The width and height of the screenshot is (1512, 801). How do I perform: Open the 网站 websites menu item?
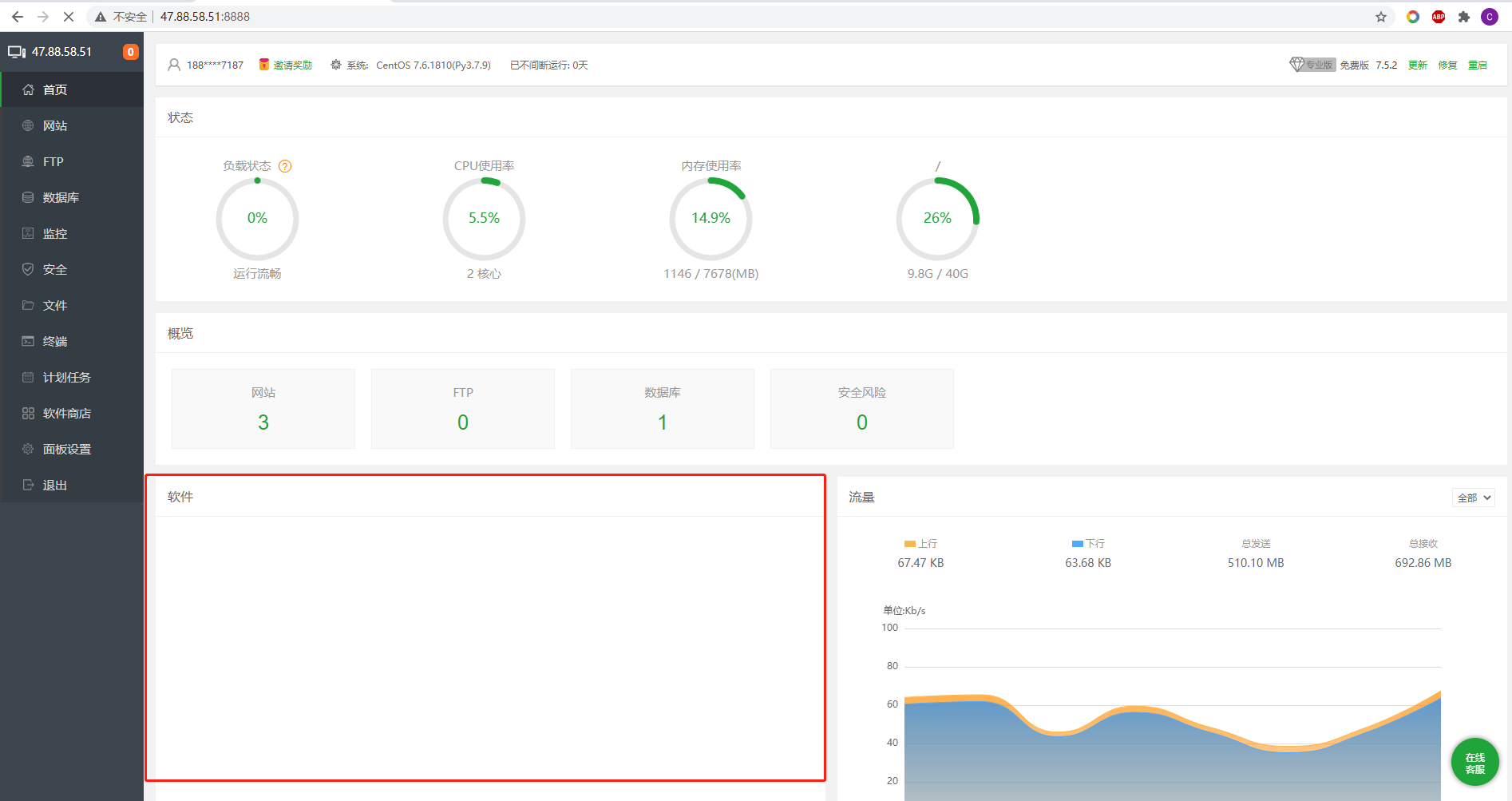(72, 125)
